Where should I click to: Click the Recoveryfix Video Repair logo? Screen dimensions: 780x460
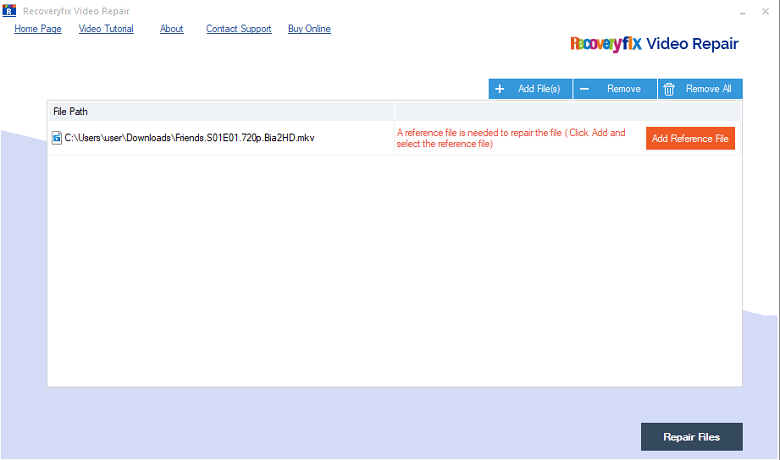coord(654,44)
